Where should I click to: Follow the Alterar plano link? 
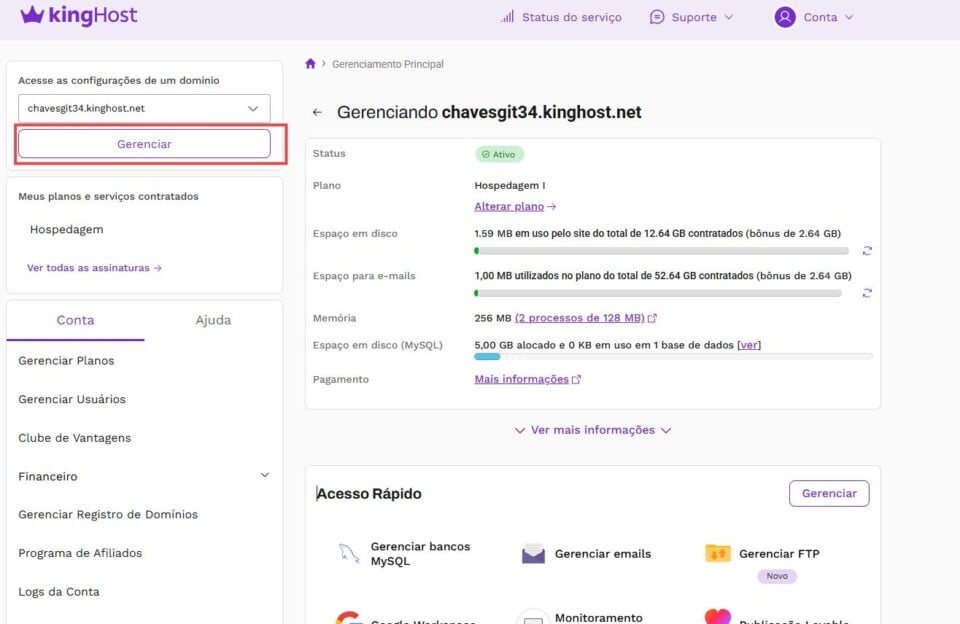514,206
